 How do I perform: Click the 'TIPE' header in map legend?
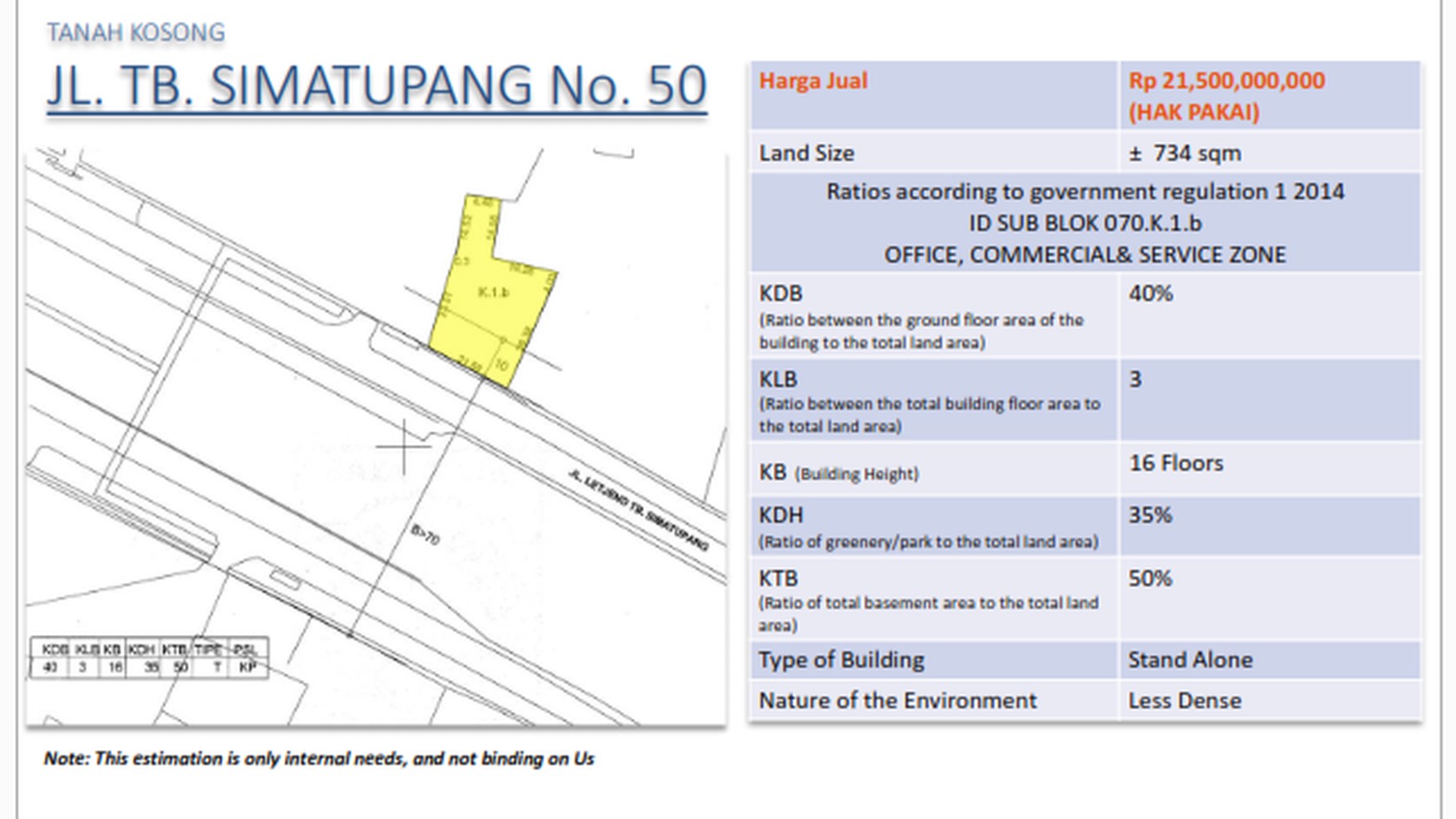tap(207, 649)
